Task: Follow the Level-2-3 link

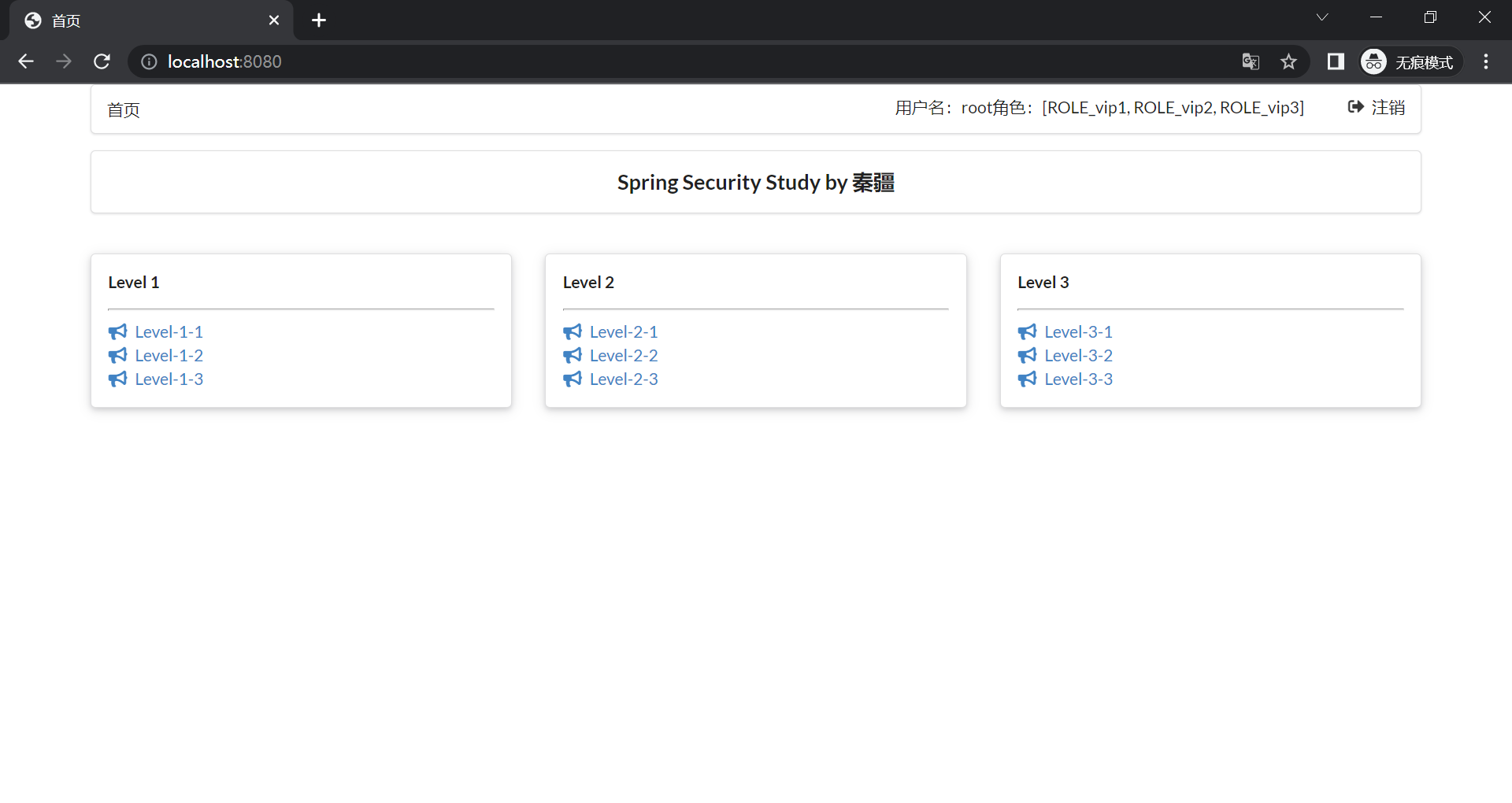Action: click(623, 379)
